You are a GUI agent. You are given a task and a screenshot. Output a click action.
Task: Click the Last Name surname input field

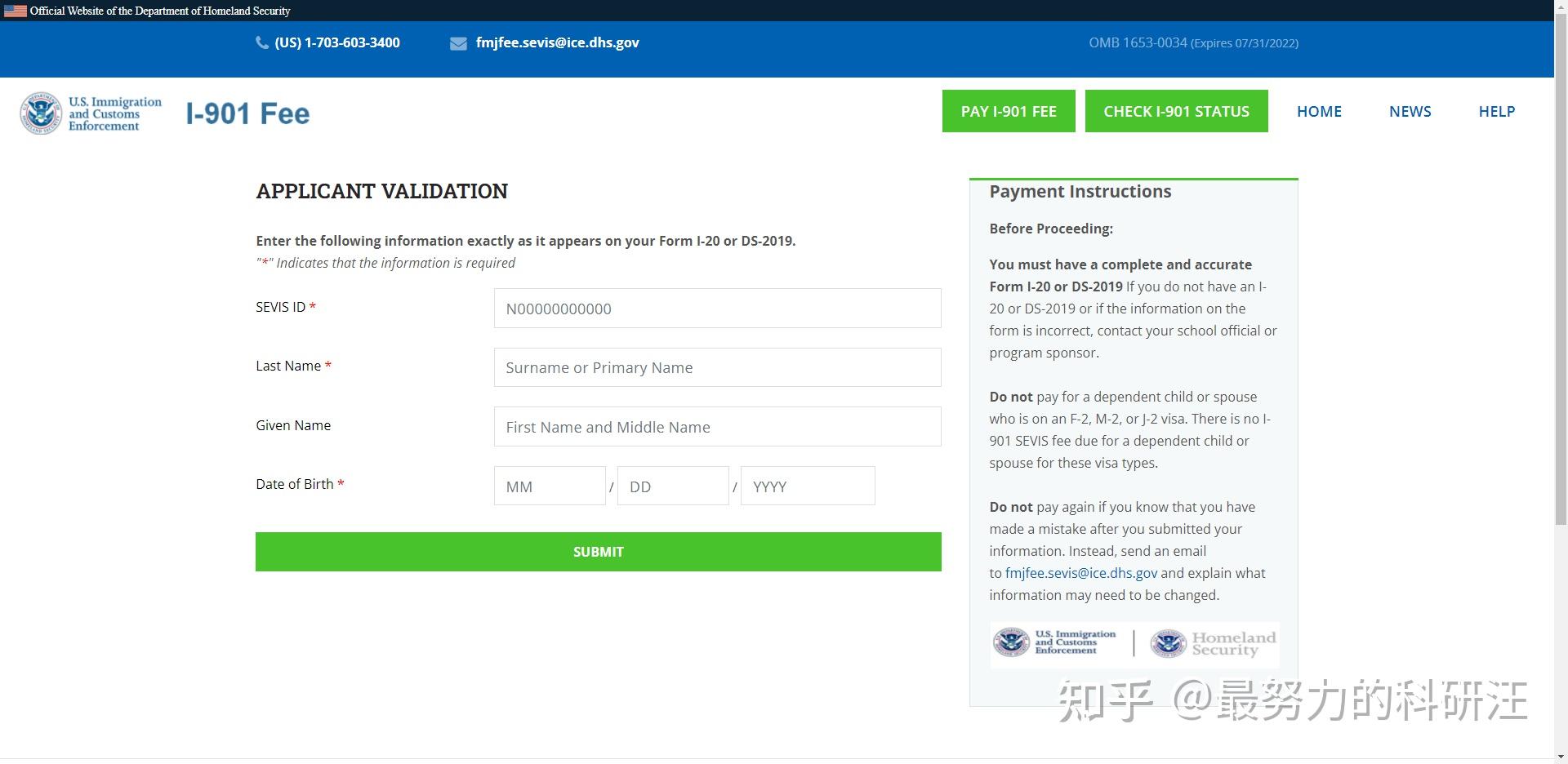[x=717, y=367]
